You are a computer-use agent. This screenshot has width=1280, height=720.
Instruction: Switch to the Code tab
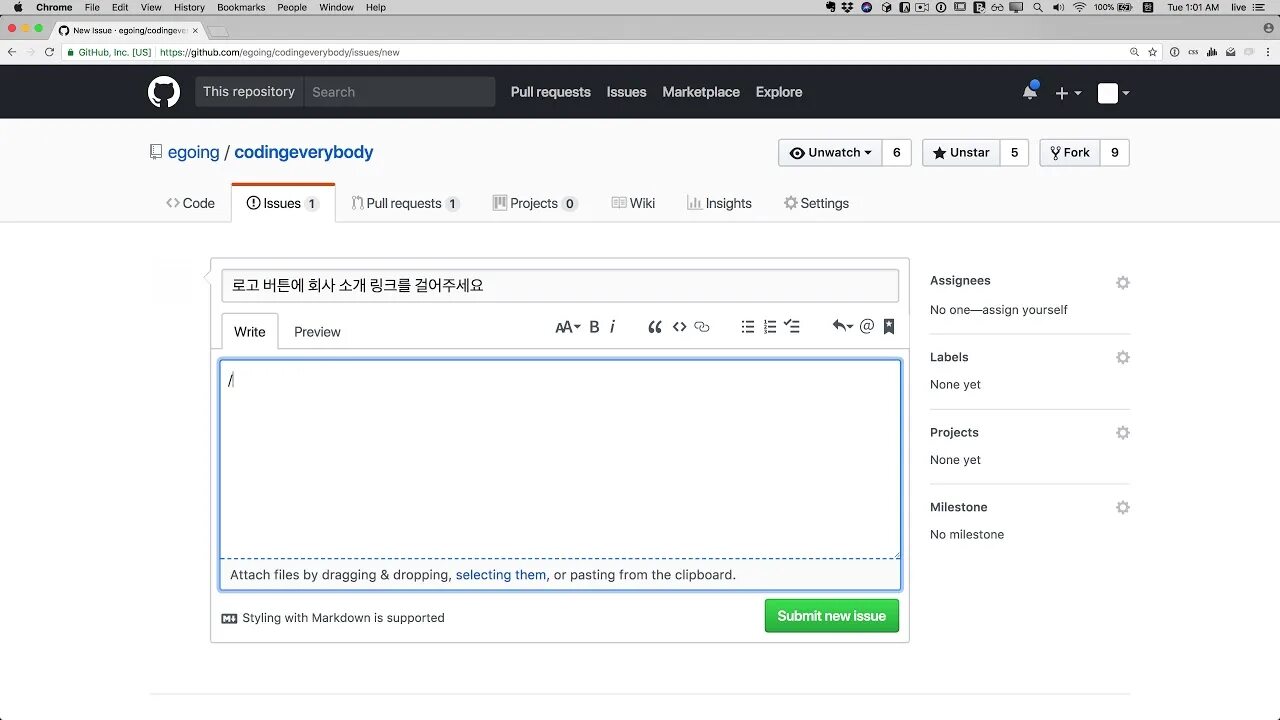coord(190,203)
